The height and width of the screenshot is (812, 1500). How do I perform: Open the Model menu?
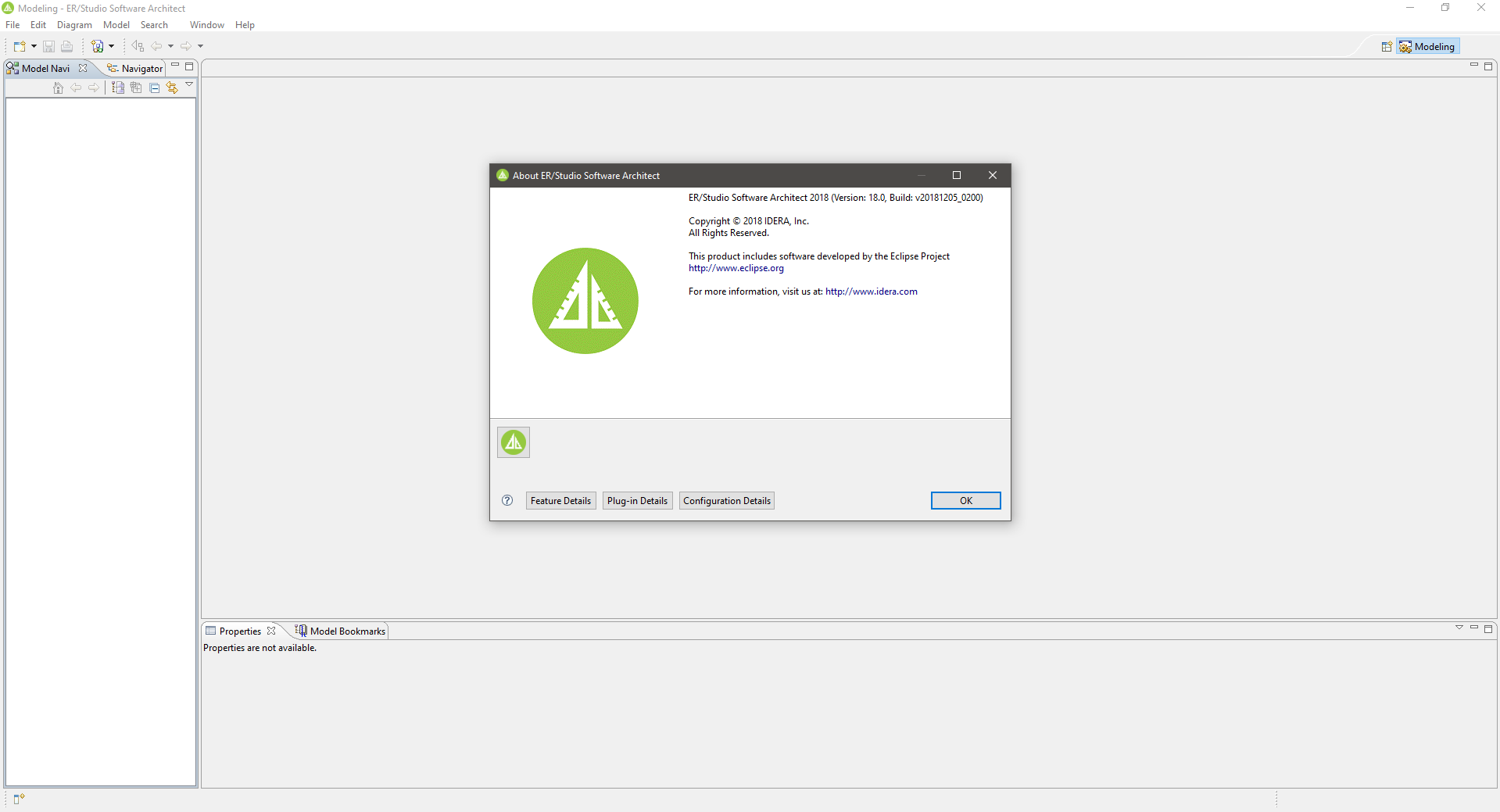pyautogui.click(x=116, y=25)
